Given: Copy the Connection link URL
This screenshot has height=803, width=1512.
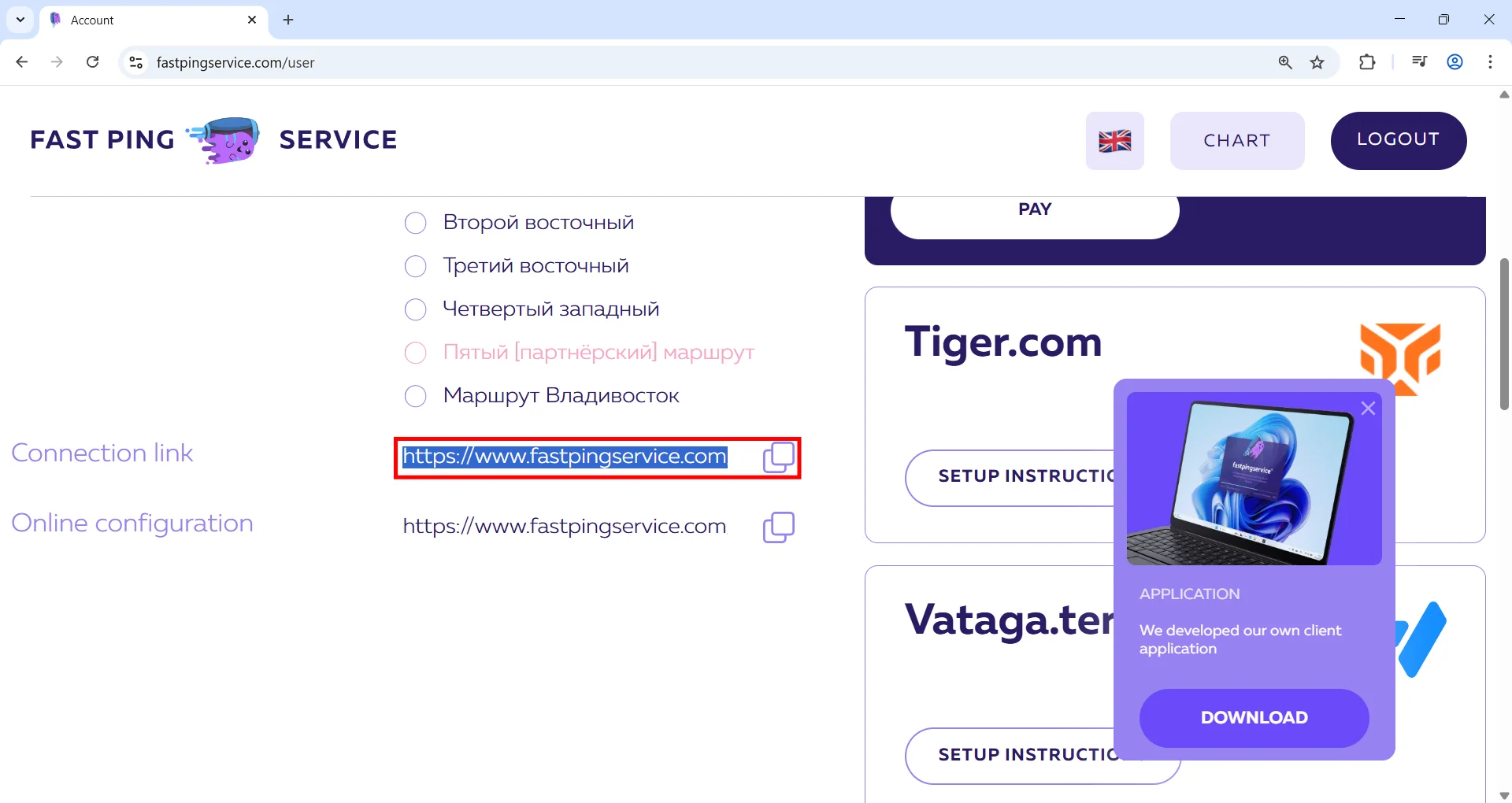Looking at the screenshot, I should point(778,457).
